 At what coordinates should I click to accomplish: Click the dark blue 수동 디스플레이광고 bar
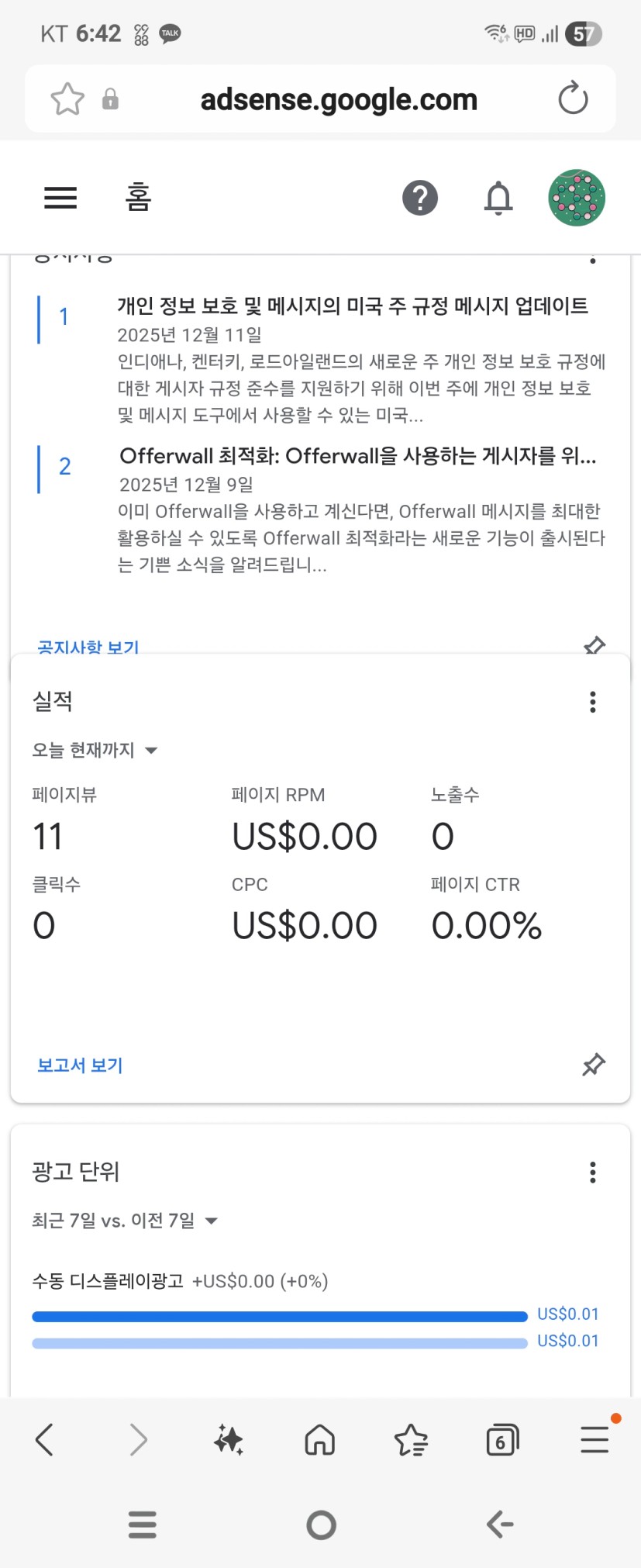tap(279, 1316)
